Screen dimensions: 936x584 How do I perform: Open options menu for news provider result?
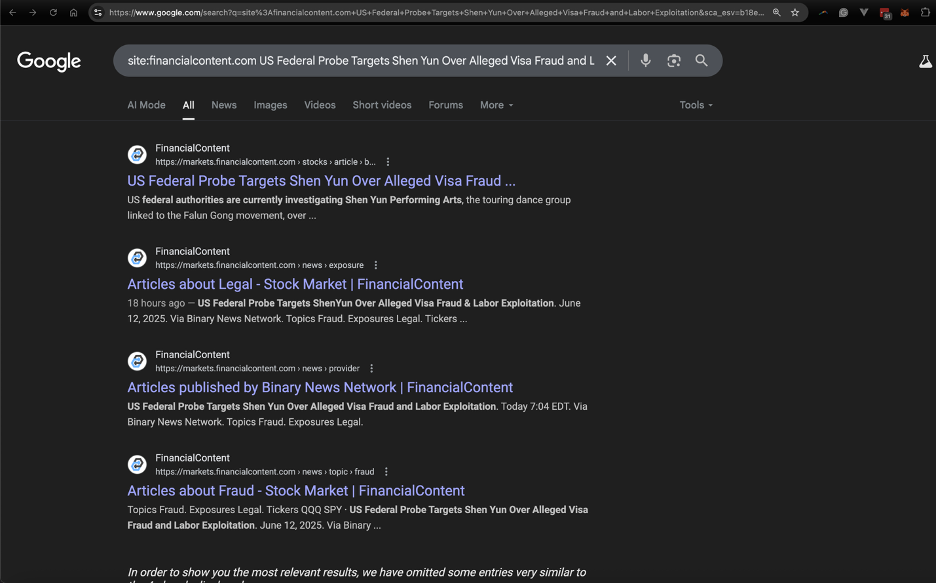tap(371, 368)
